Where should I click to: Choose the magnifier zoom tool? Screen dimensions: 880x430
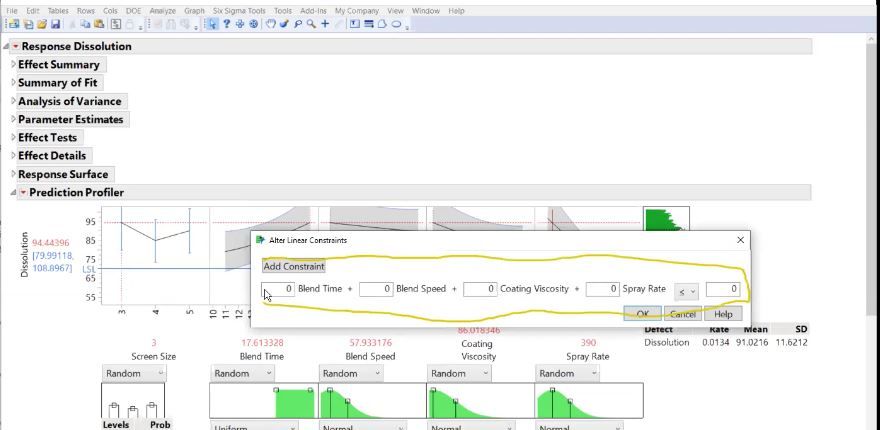click(312, 23)
